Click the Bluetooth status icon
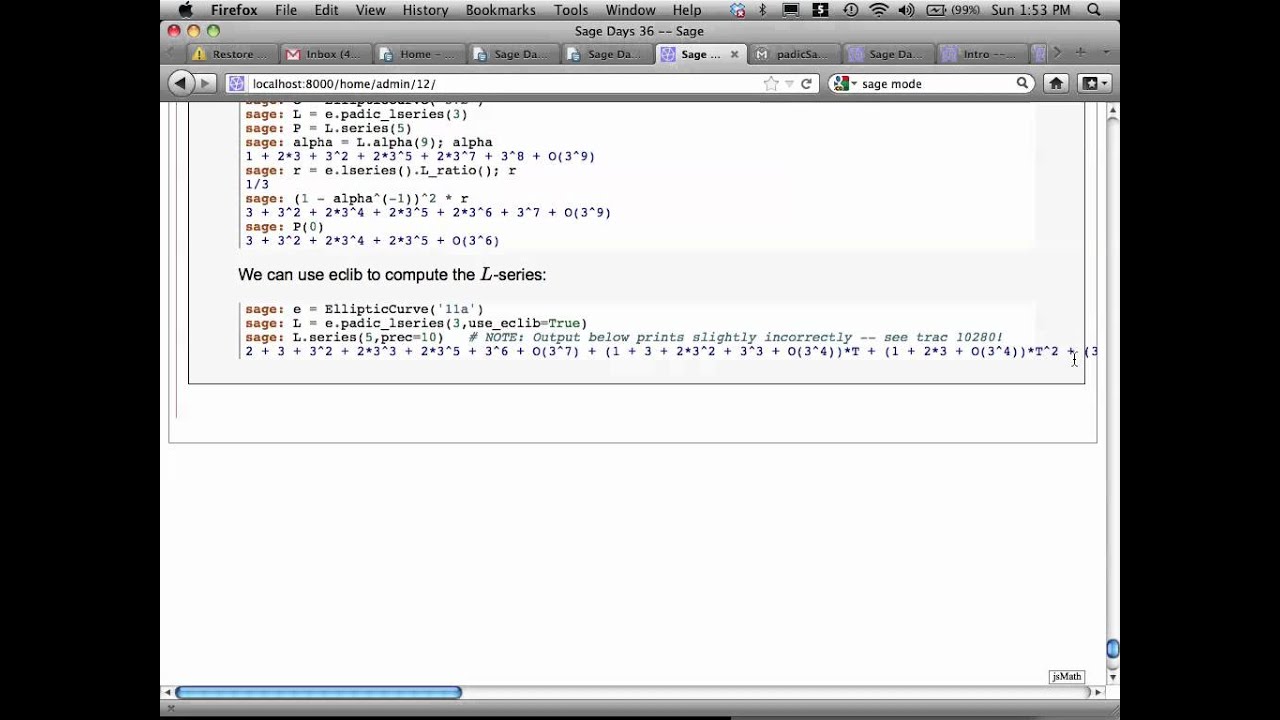1280x720 pixels. click(763, 10)
